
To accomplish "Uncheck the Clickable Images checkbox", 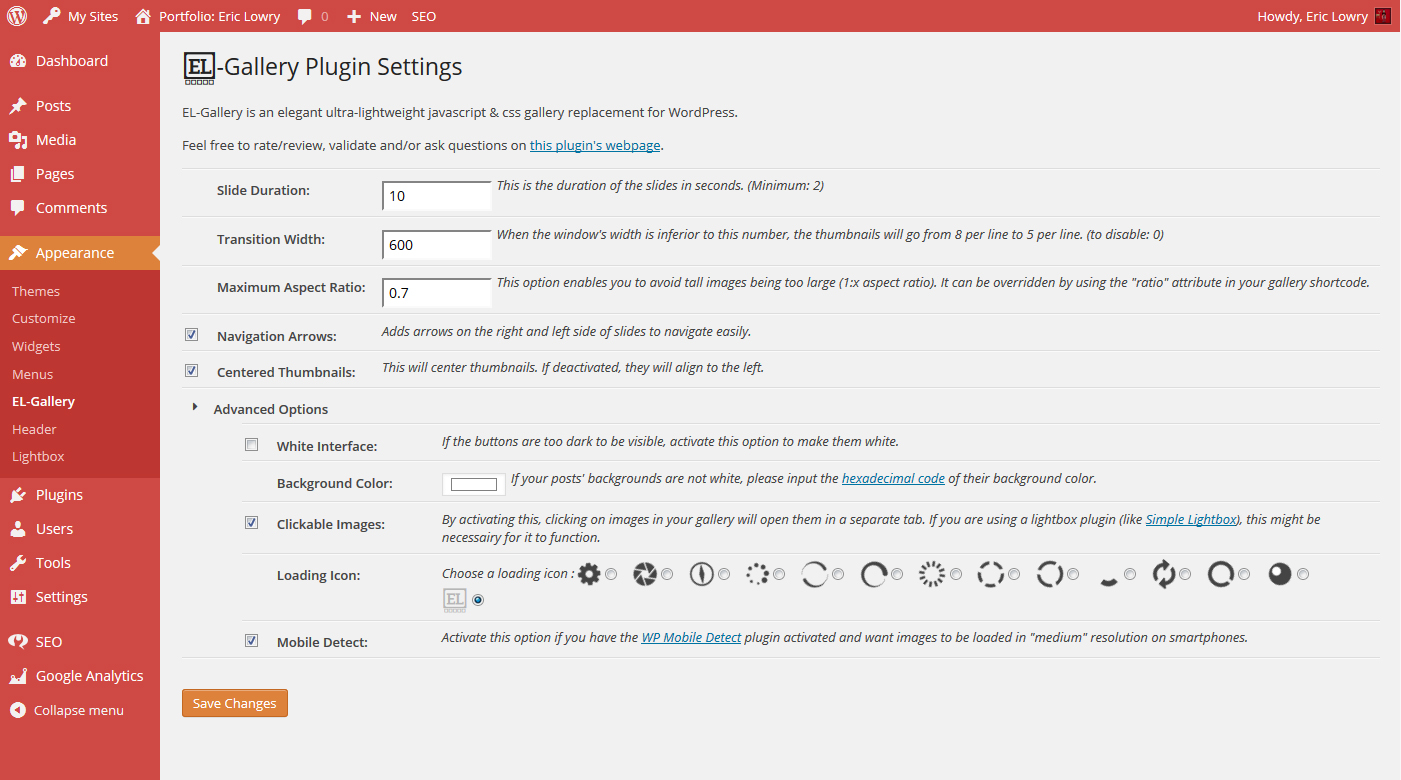I will (x=252, y=523).
